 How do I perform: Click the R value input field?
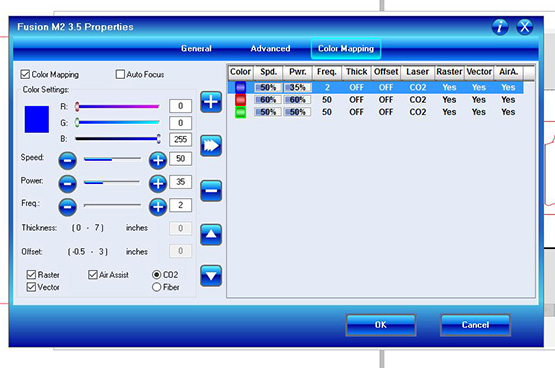(181, 106)
